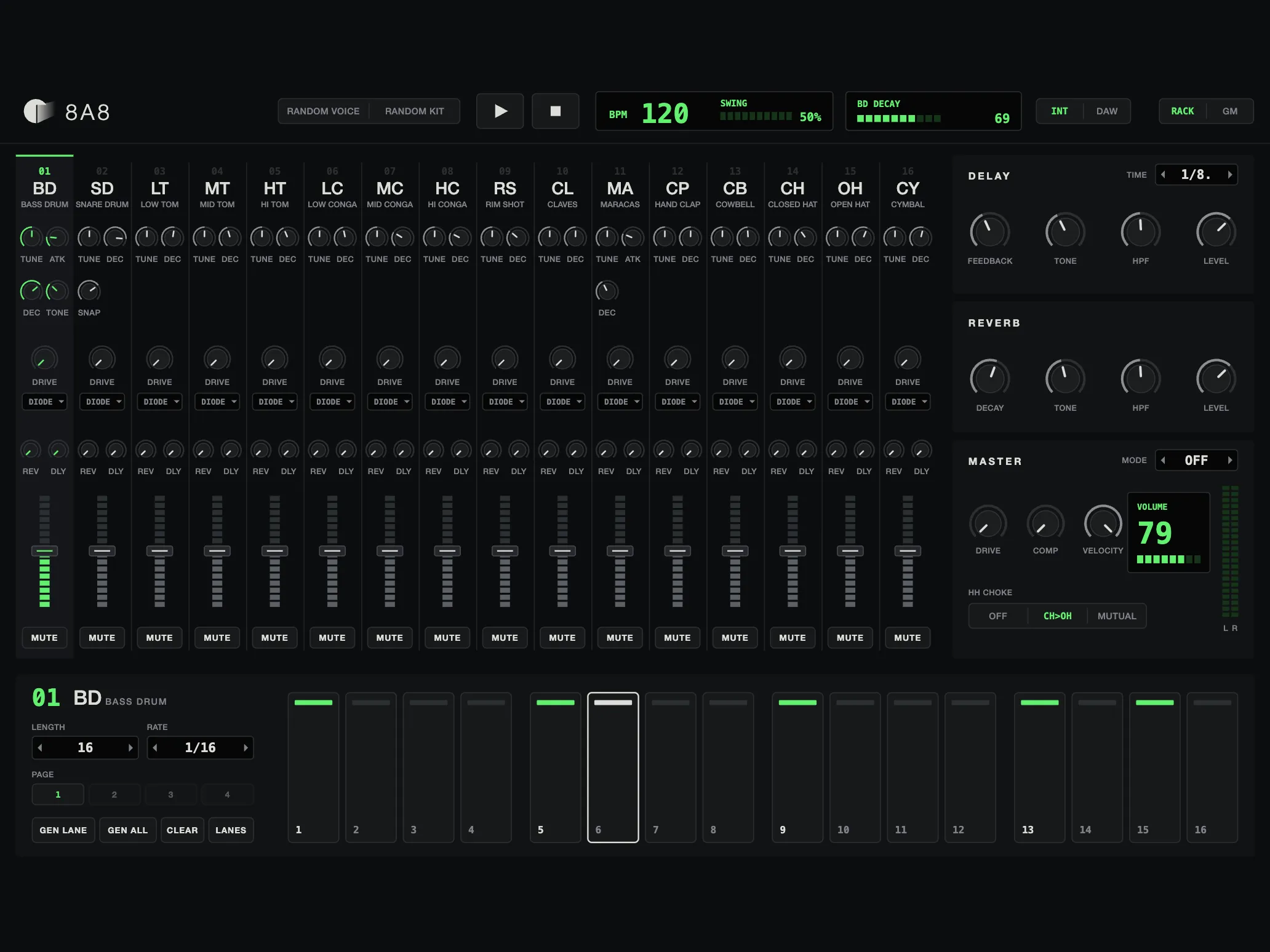Select the HC Hi Conga channel
1270x952 pixels.
point(447,188)
